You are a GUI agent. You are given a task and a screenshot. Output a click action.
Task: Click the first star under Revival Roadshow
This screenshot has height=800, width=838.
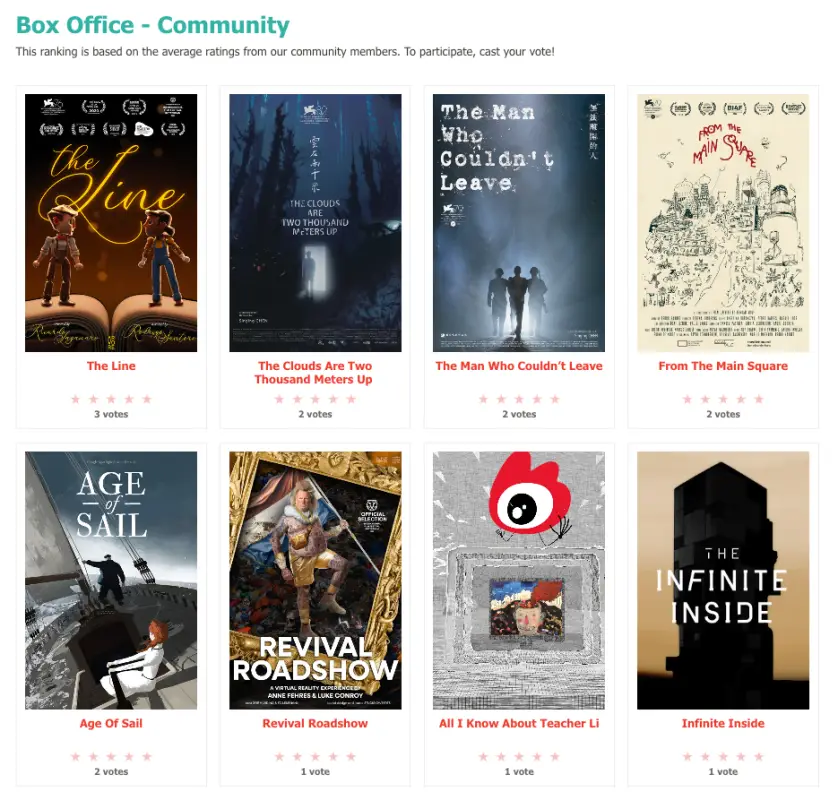(280, 757)
